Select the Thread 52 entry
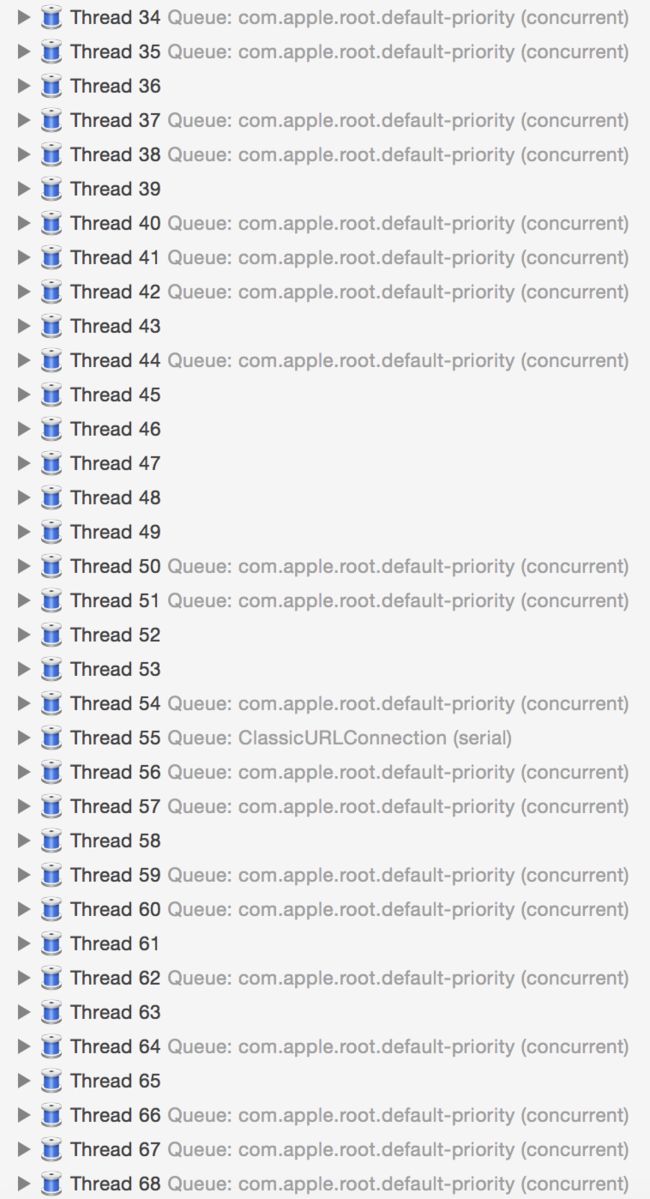Viewport: 650px width, 1199px height. coord(115,635)
